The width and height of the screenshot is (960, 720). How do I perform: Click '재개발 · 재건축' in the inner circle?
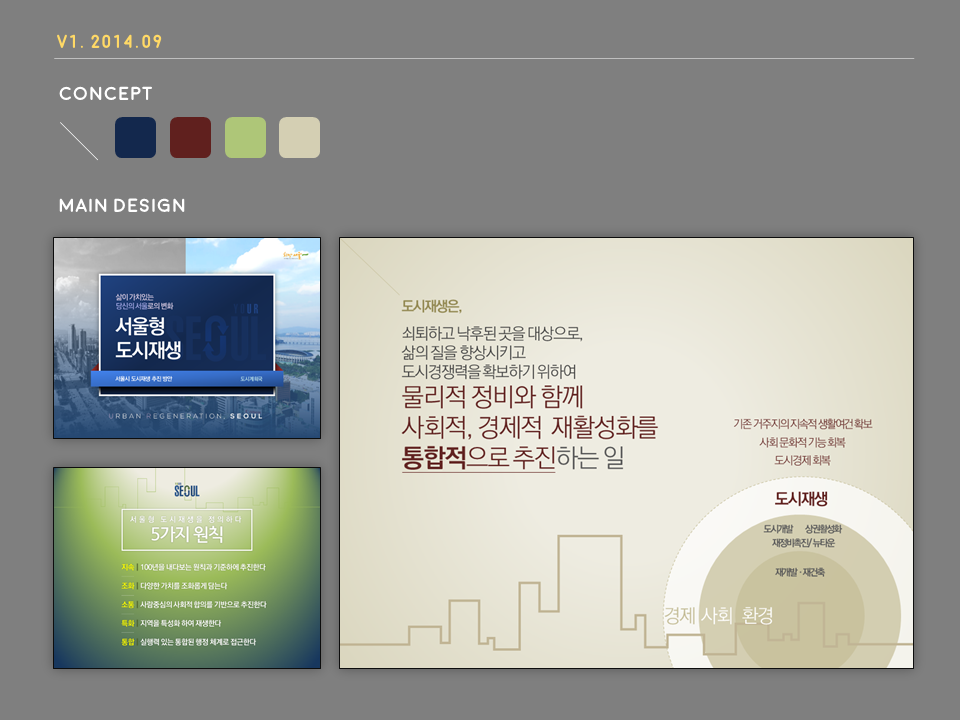click(x=800, y=572)
